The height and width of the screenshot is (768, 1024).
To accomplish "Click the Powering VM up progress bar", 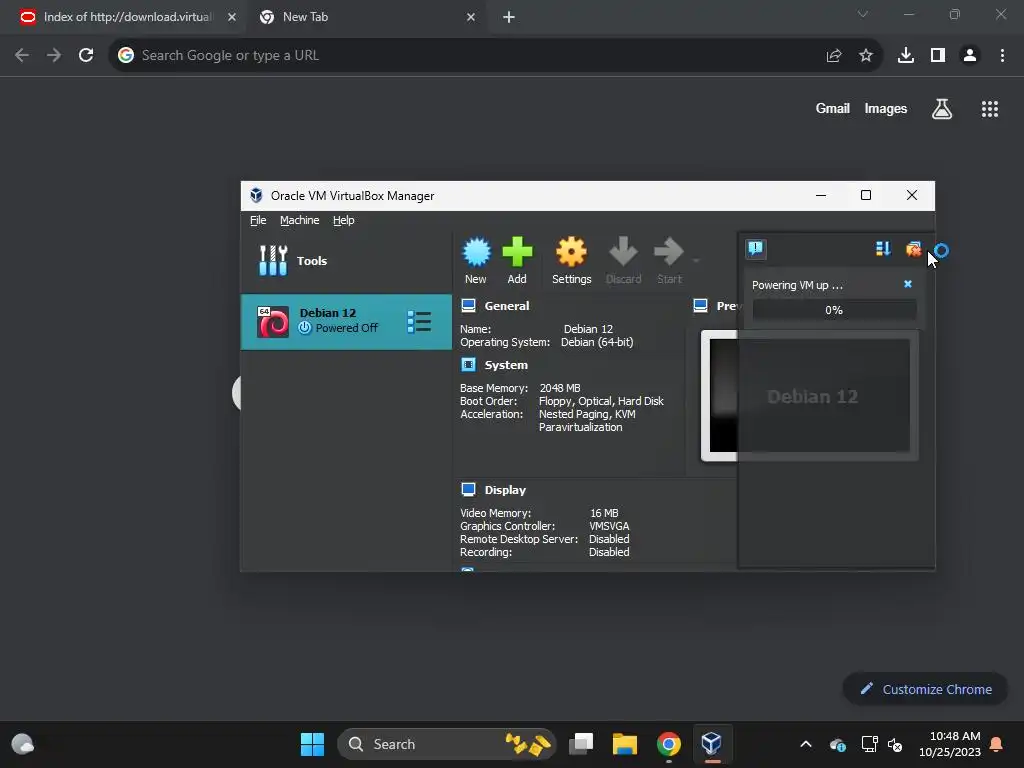I will 834,310.
